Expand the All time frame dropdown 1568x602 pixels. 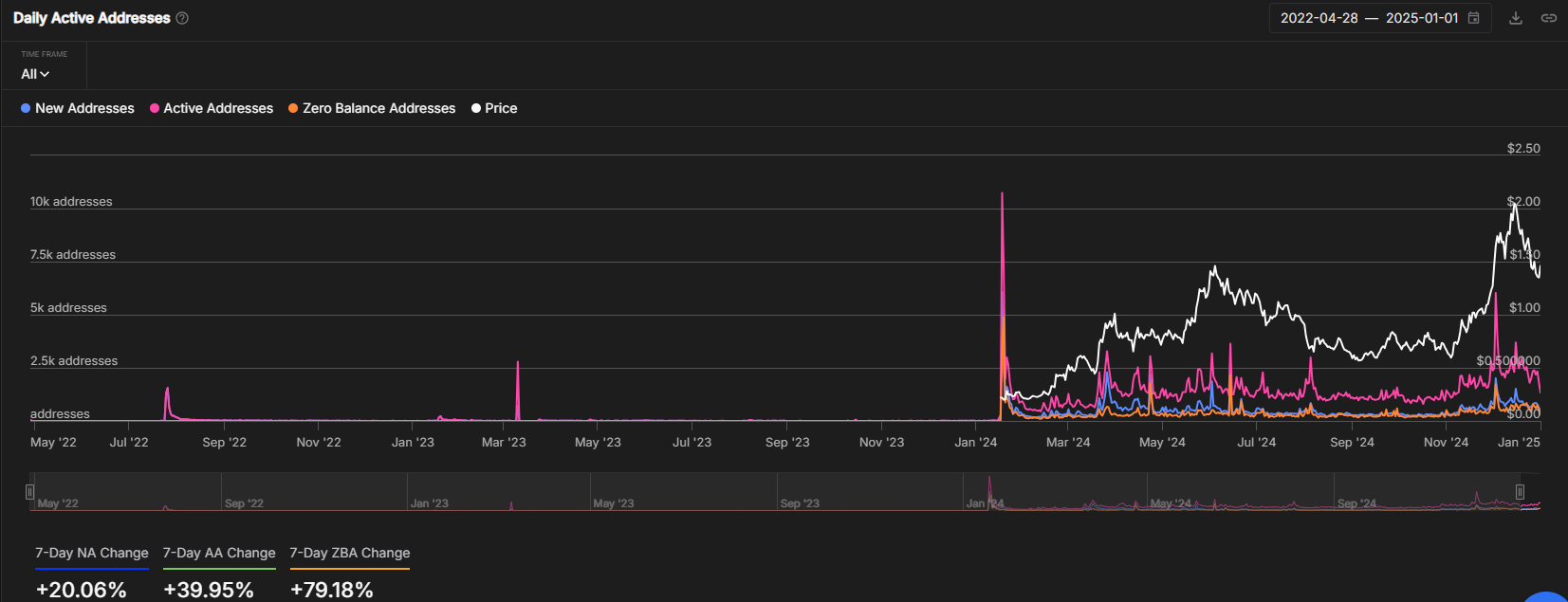35,74
